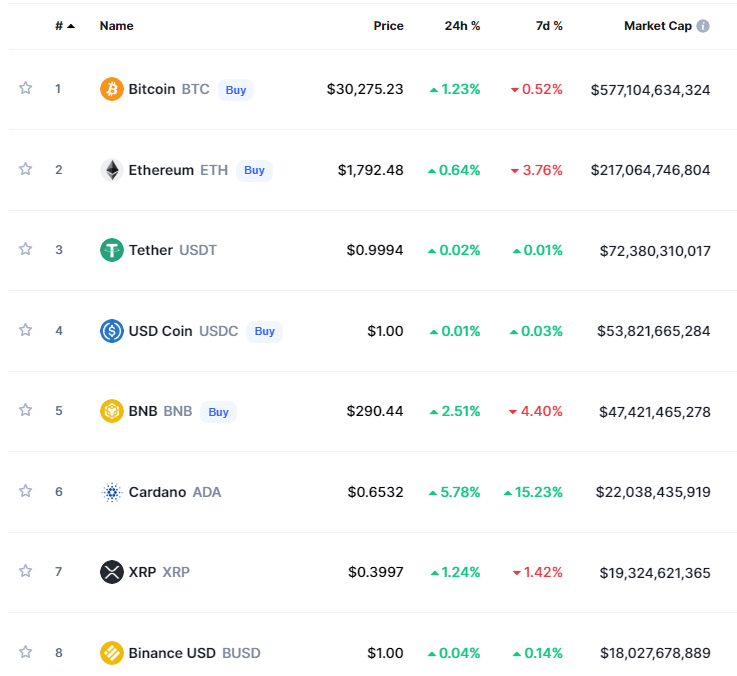Screen dimensions: 737x676
Task: Click Cardano 24h change 5.78%
Action: [455, 492]
